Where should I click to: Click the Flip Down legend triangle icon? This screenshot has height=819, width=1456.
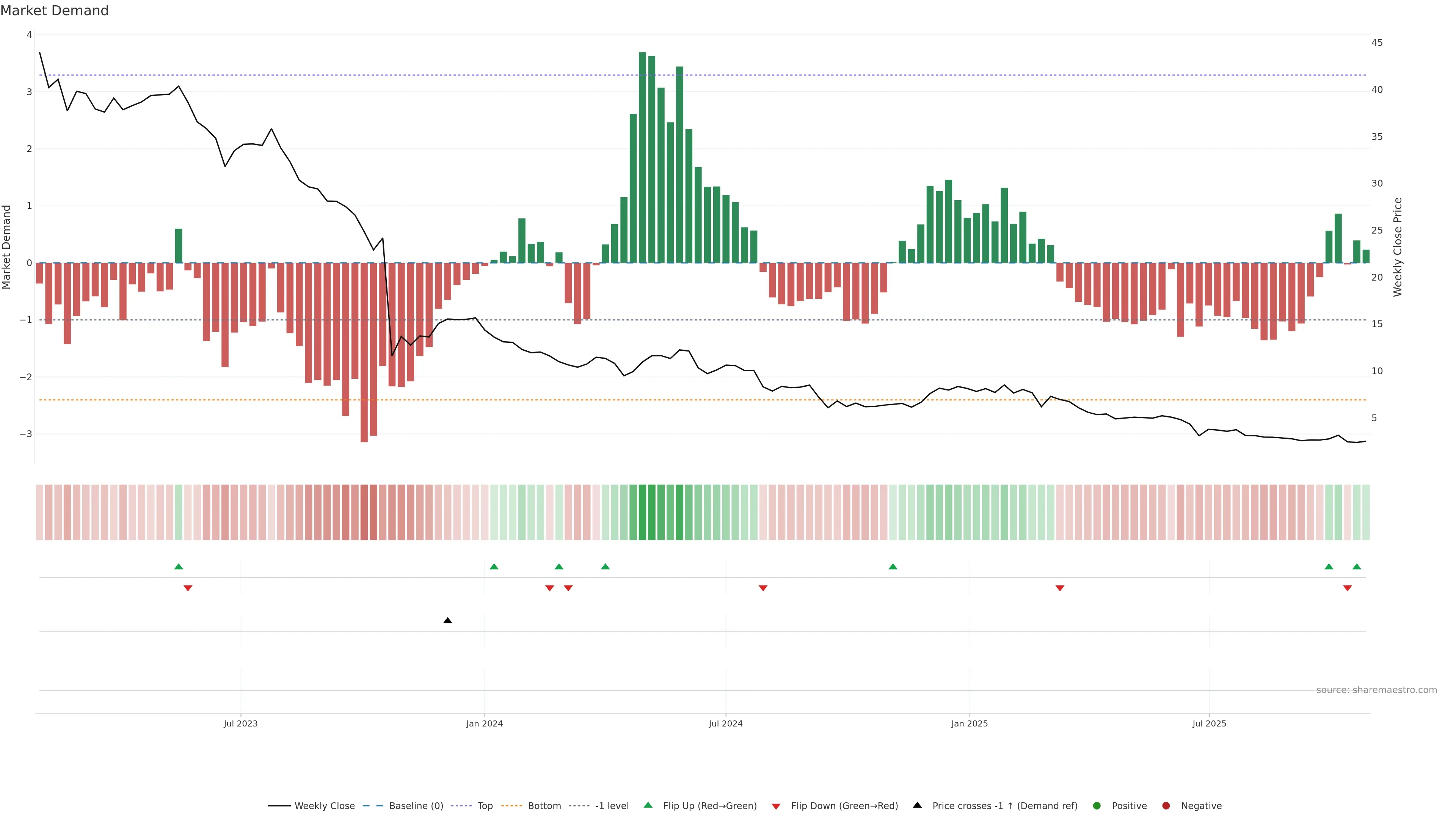[x=776, y=806]
